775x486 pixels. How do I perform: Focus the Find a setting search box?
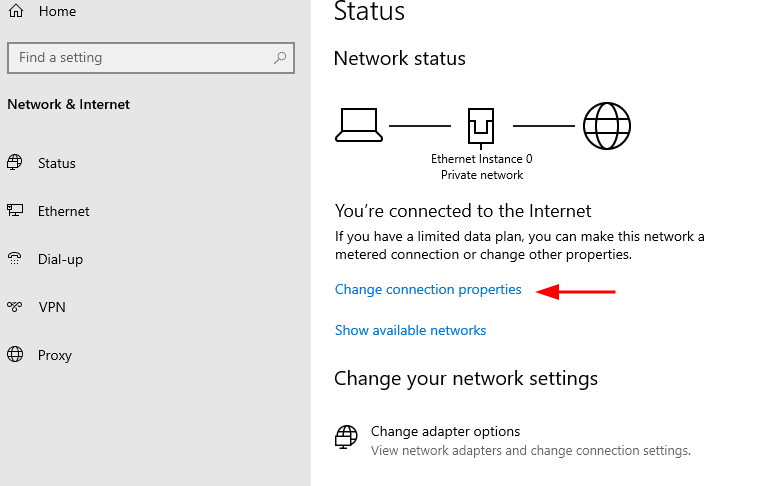click(151, 58)
